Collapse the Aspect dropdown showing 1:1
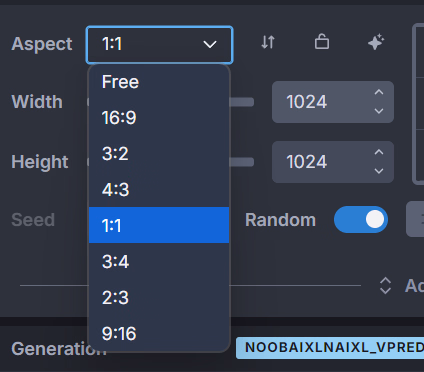 click(x=159, y=45)
